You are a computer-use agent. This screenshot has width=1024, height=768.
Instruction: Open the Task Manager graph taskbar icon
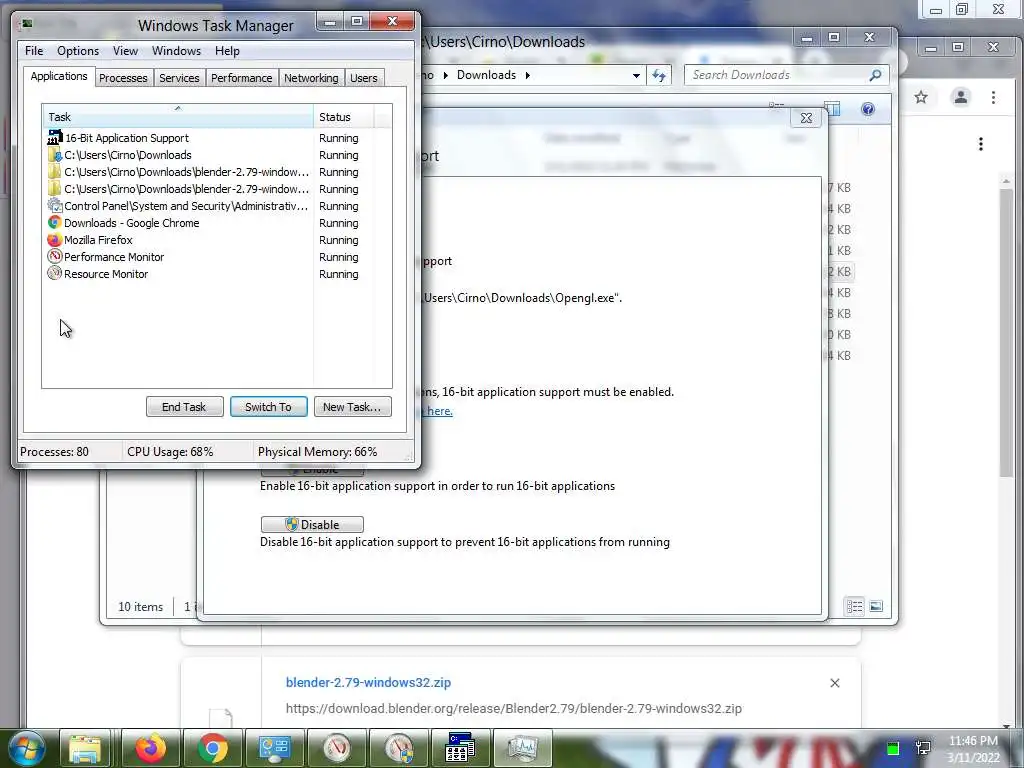pyautogui.click(x=522, y=748)
